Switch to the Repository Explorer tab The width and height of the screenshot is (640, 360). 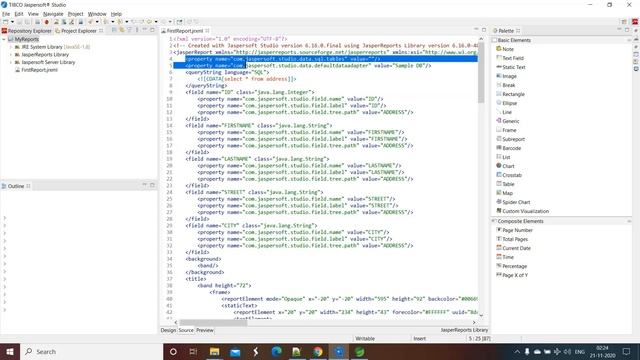[27, 31]
